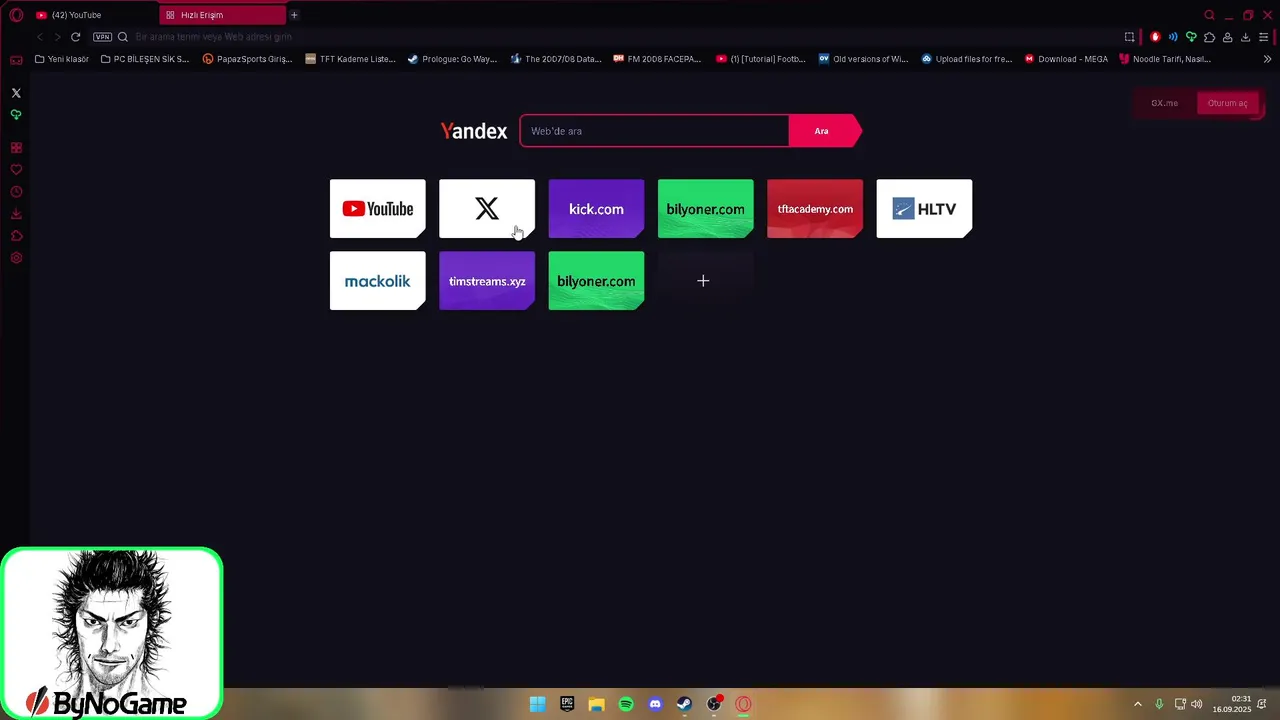Viewport: 1280px width, 720px height.
Task: Open settings gear icon in sidebar
Action: pos(16,258)
